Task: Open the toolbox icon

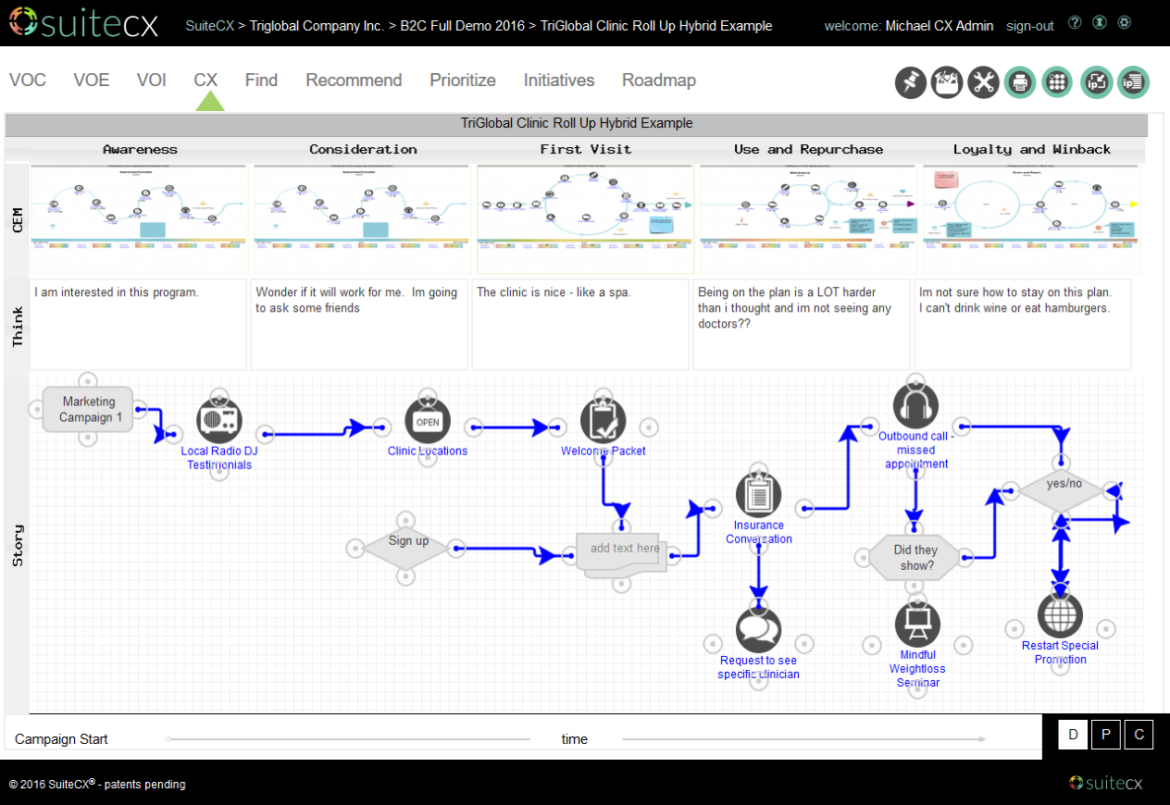Action: click(947, 82)
